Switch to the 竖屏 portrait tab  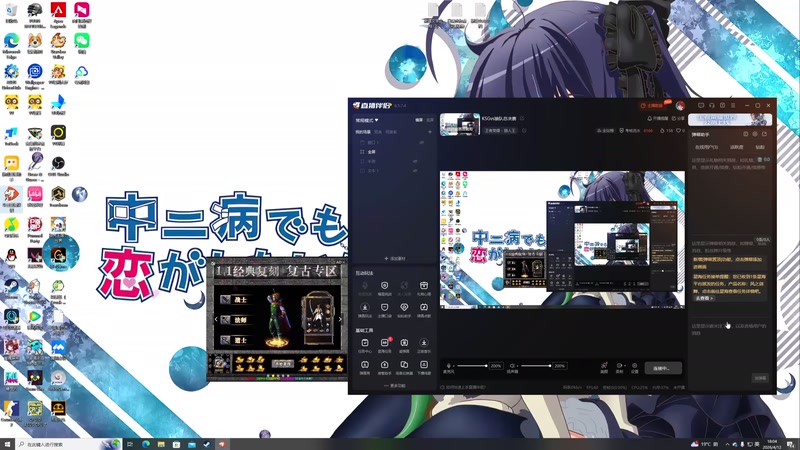click(x=430, y=120)
